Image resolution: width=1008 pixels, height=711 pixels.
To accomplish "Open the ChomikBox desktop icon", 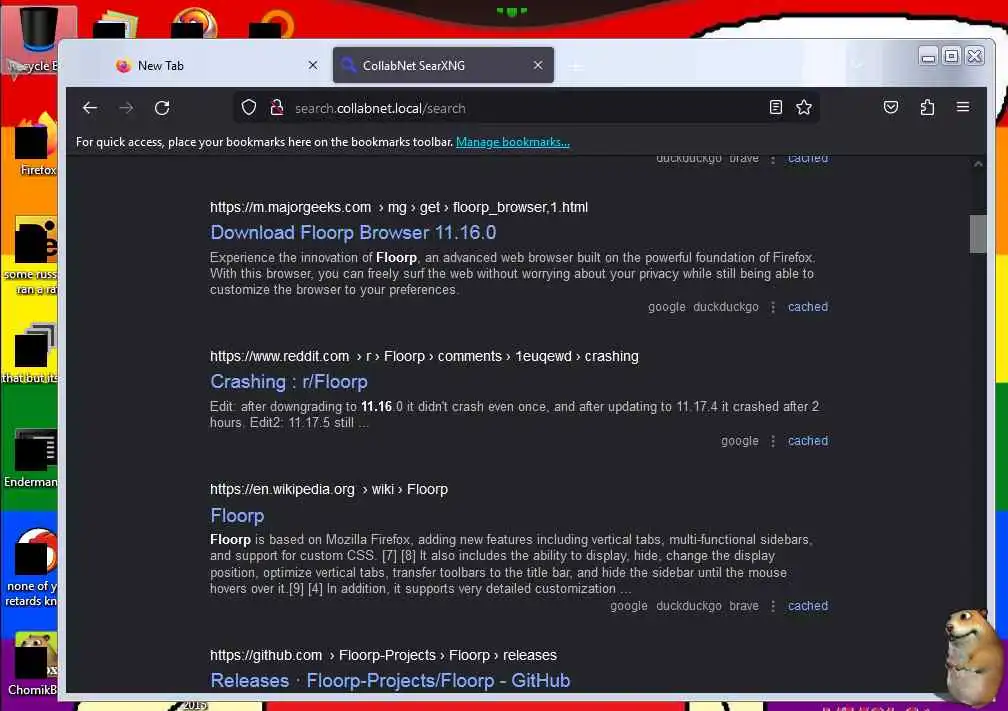I will coord(32,665).
